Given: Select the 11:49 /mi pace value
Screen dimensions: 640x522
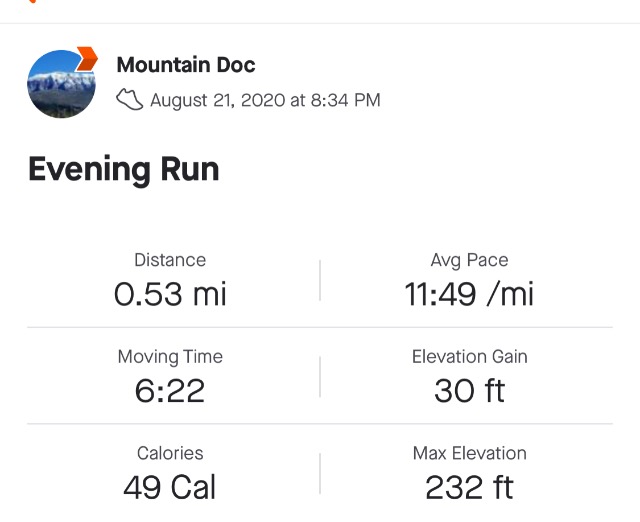Looking at the screenshot, I should tap(469, 294).
